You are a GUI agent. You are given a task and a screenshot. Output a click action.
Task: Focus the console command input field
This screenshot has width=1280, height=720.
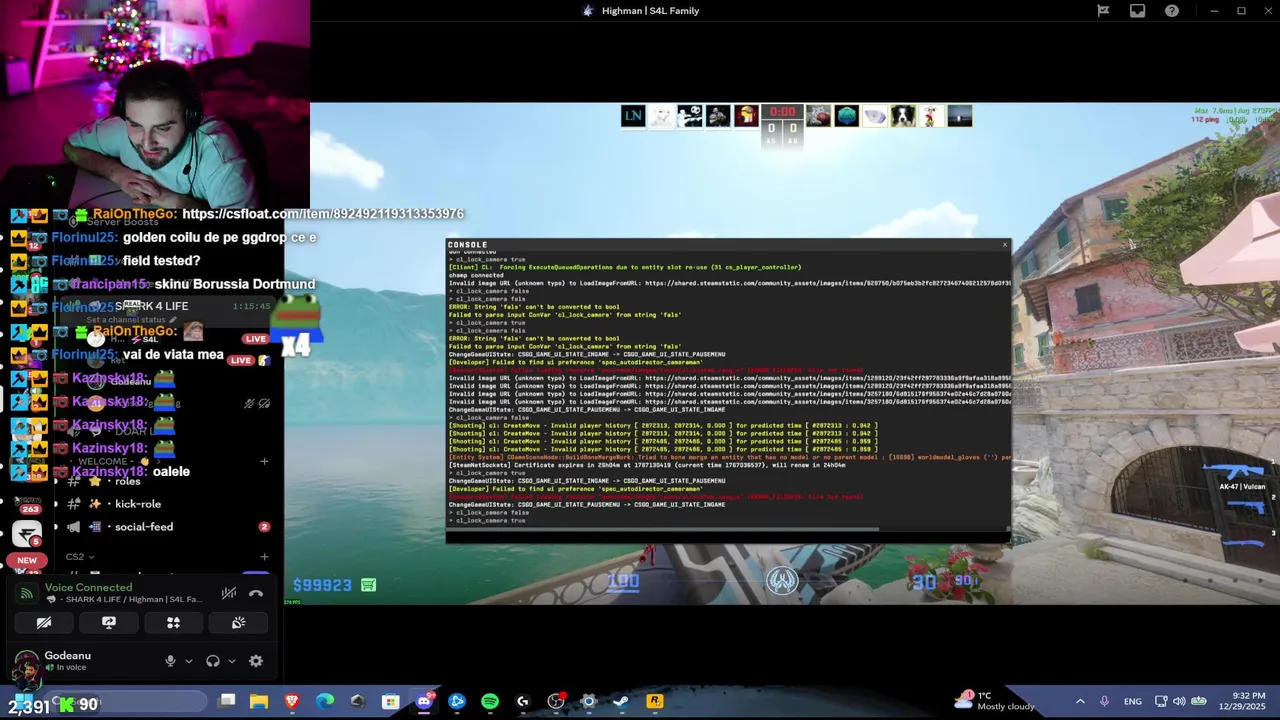coord(728,537)
